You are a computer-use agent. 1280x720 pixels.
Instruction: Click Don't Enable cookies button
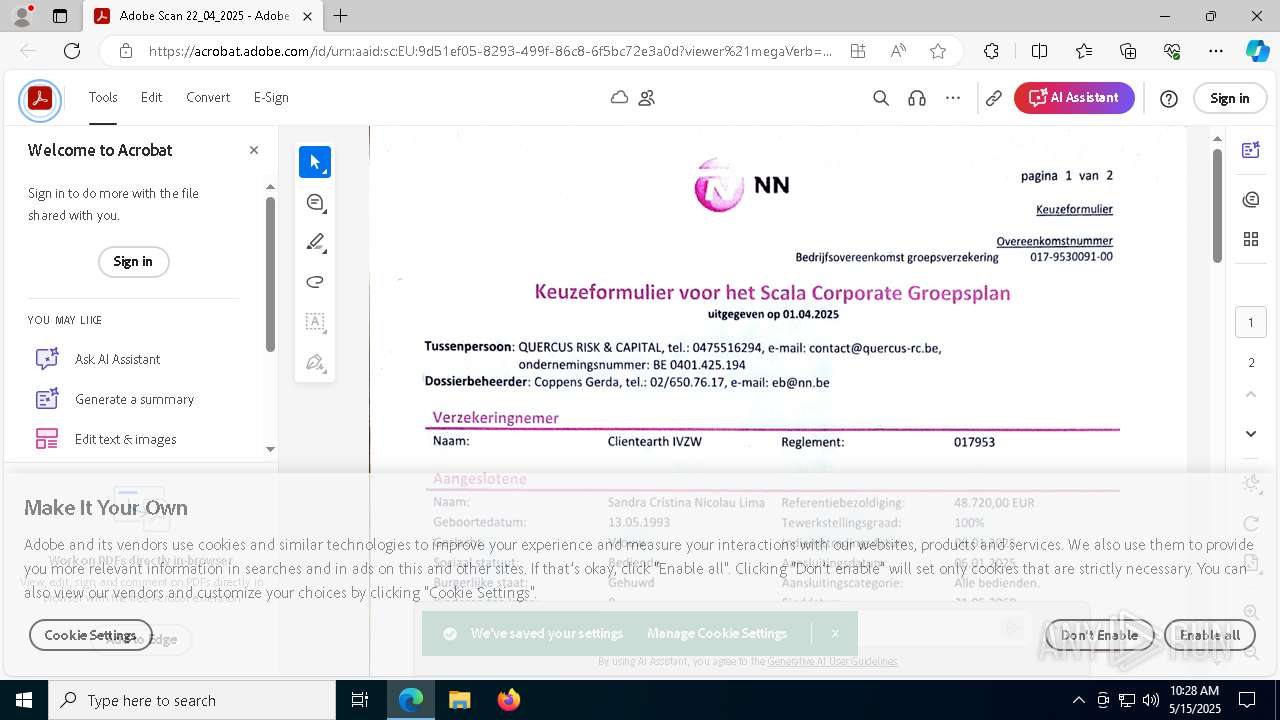click(1099, 635)
